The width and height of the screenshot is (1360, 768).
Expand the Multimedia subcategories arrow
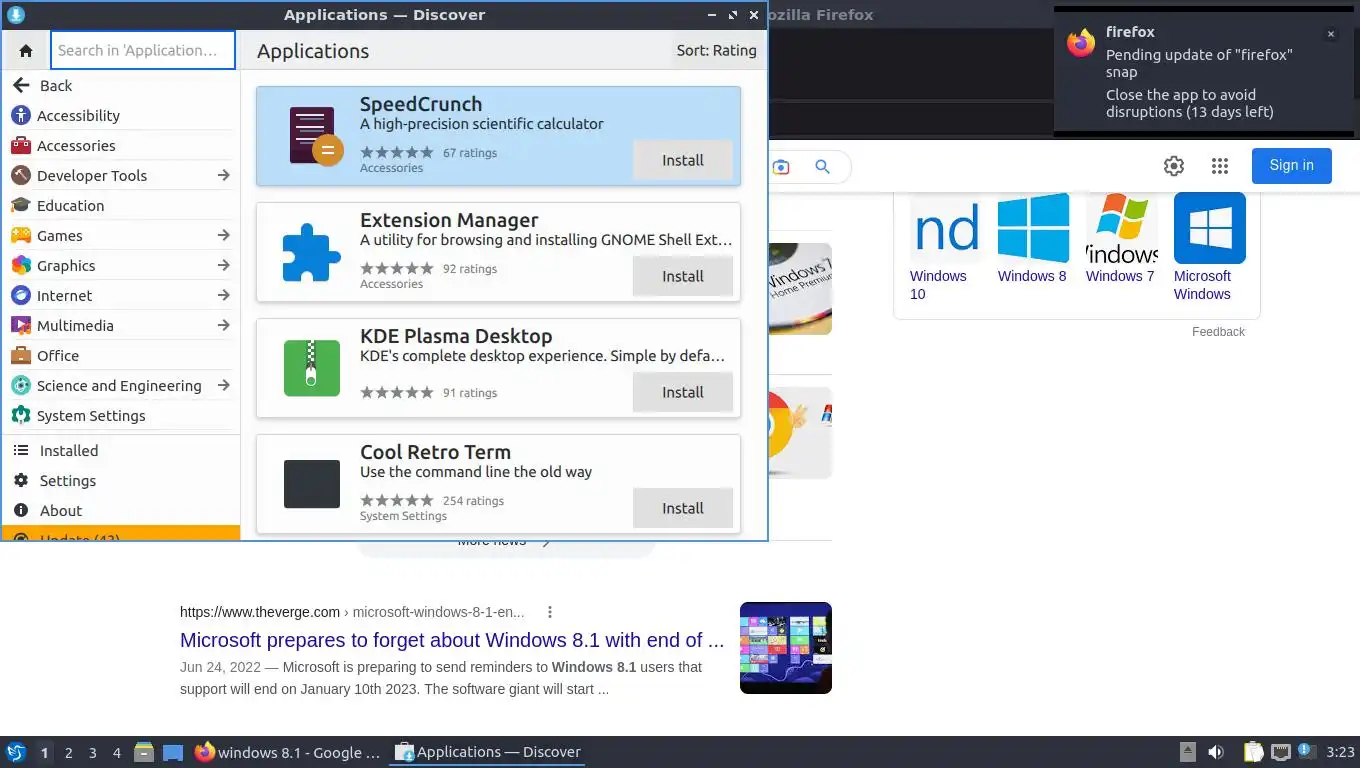[x=223, y=326]
